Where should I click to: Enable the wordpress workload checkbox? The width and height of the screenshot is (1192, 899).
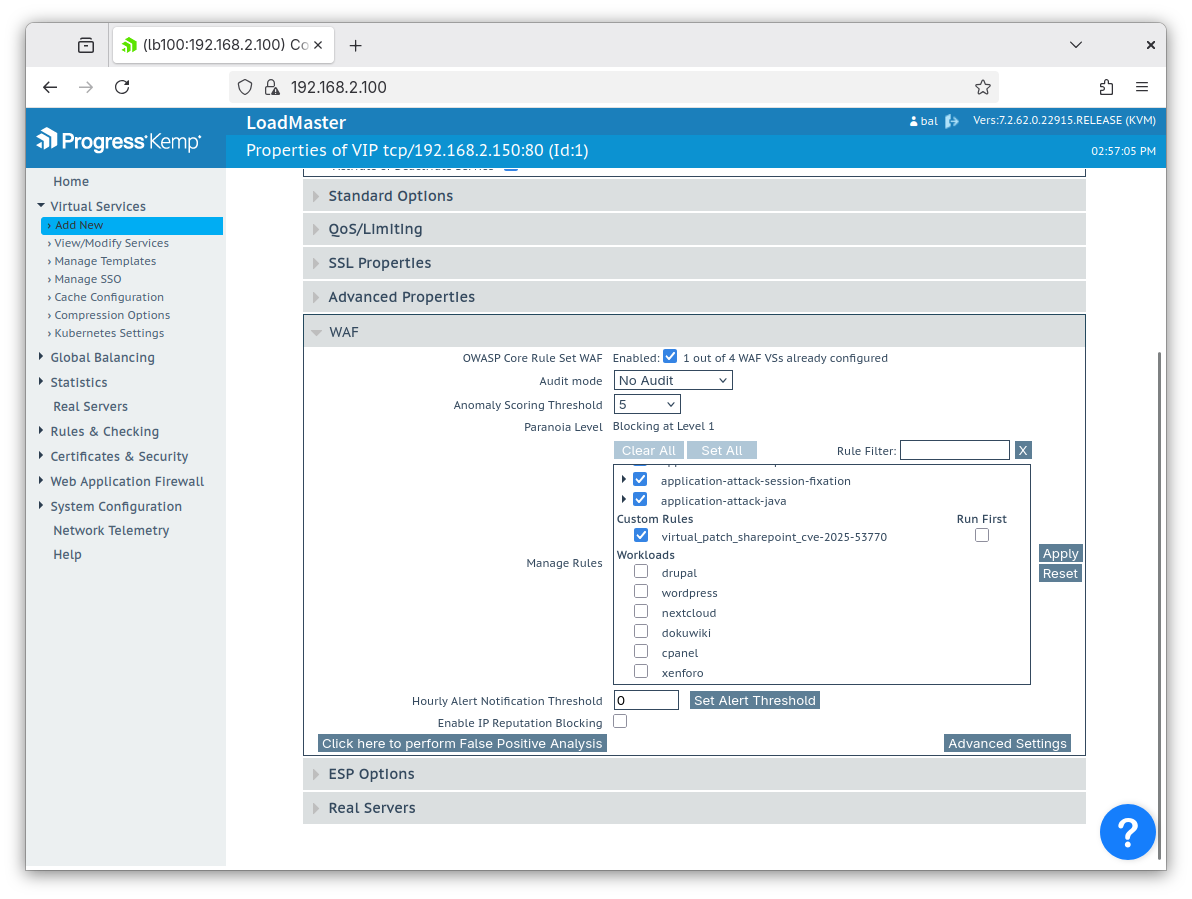point(641,591)
